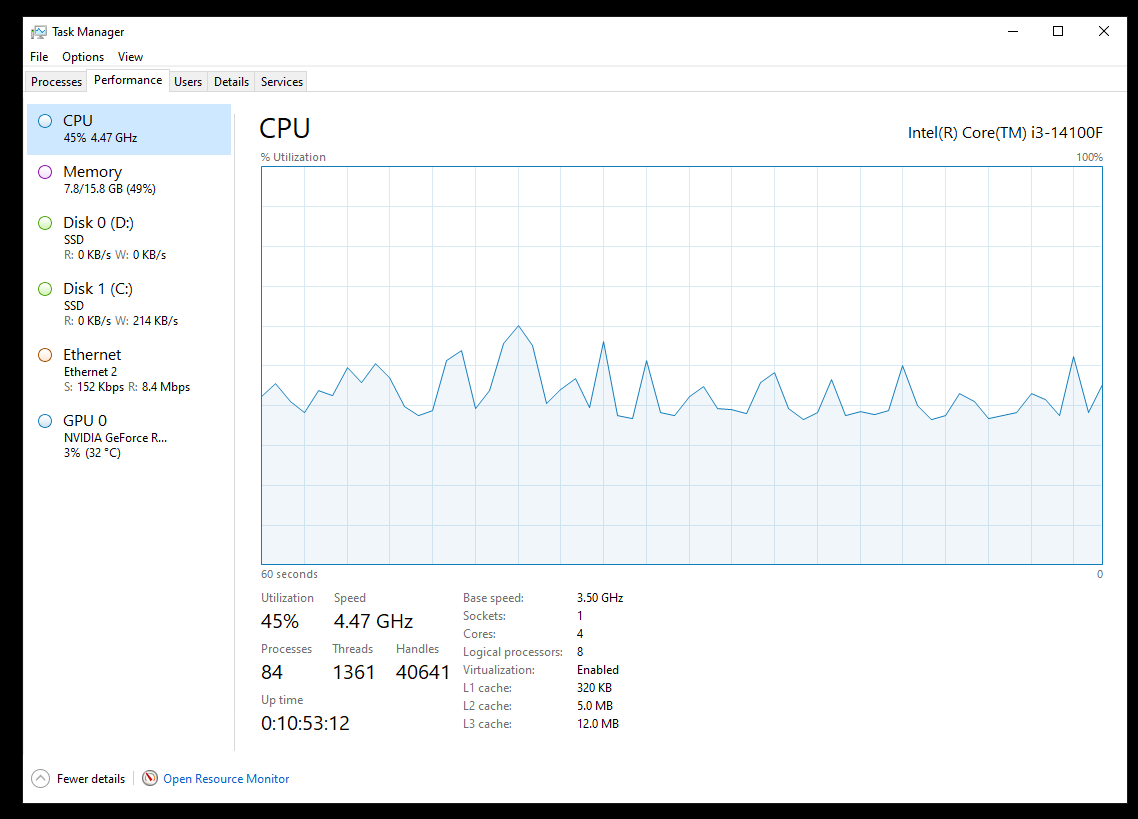Click the up time 0:10:53:12
The image size is (1138, 819).
click(305, 723)
